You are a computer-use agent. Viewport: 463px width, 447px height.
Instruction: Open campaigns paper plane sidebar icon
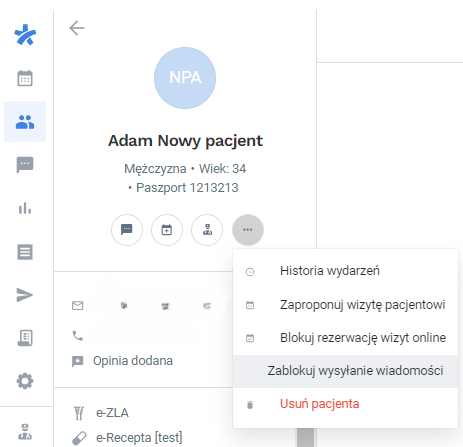[25, 295]
